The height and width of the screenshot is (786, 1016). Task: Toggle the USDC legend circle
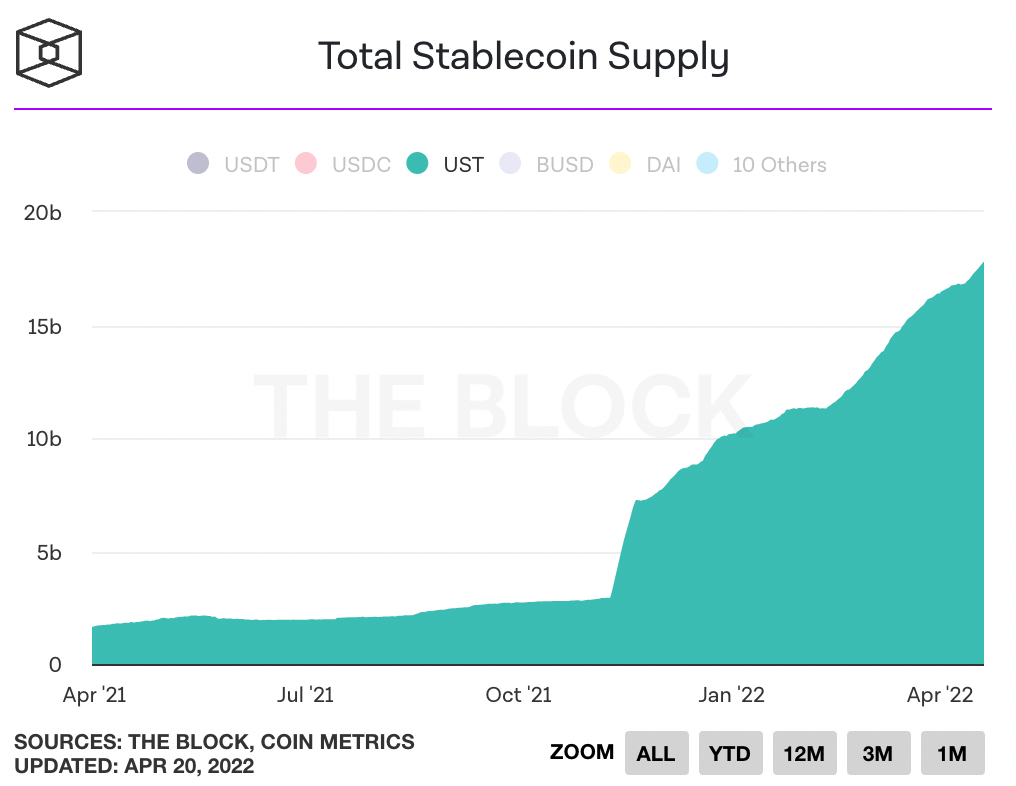coord(305,164)
